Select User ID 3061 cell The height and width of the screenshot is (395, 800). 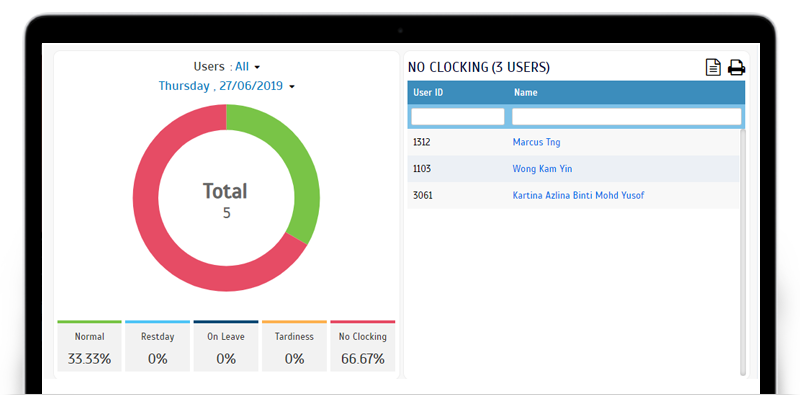[422, 195]
